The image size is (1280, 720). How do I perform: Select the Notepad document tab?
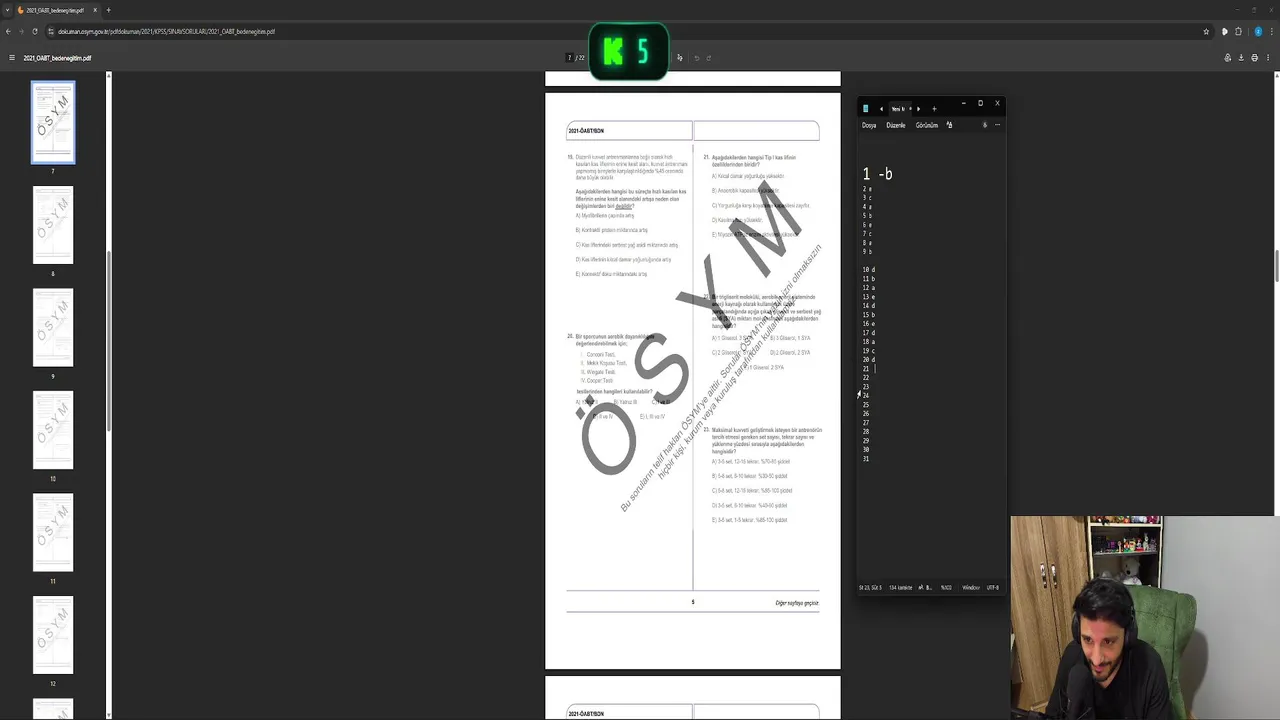click(898, 108)
